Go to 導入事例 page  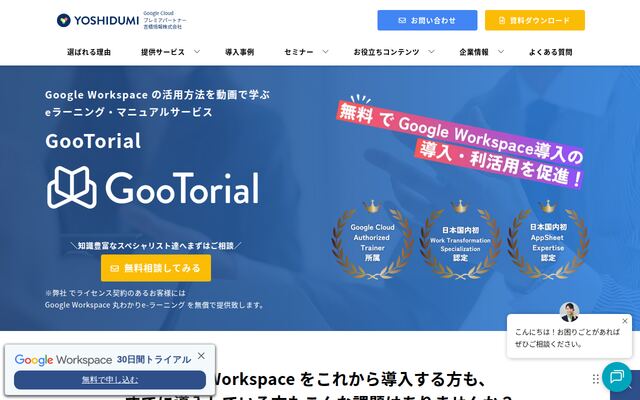pos(240,52)
